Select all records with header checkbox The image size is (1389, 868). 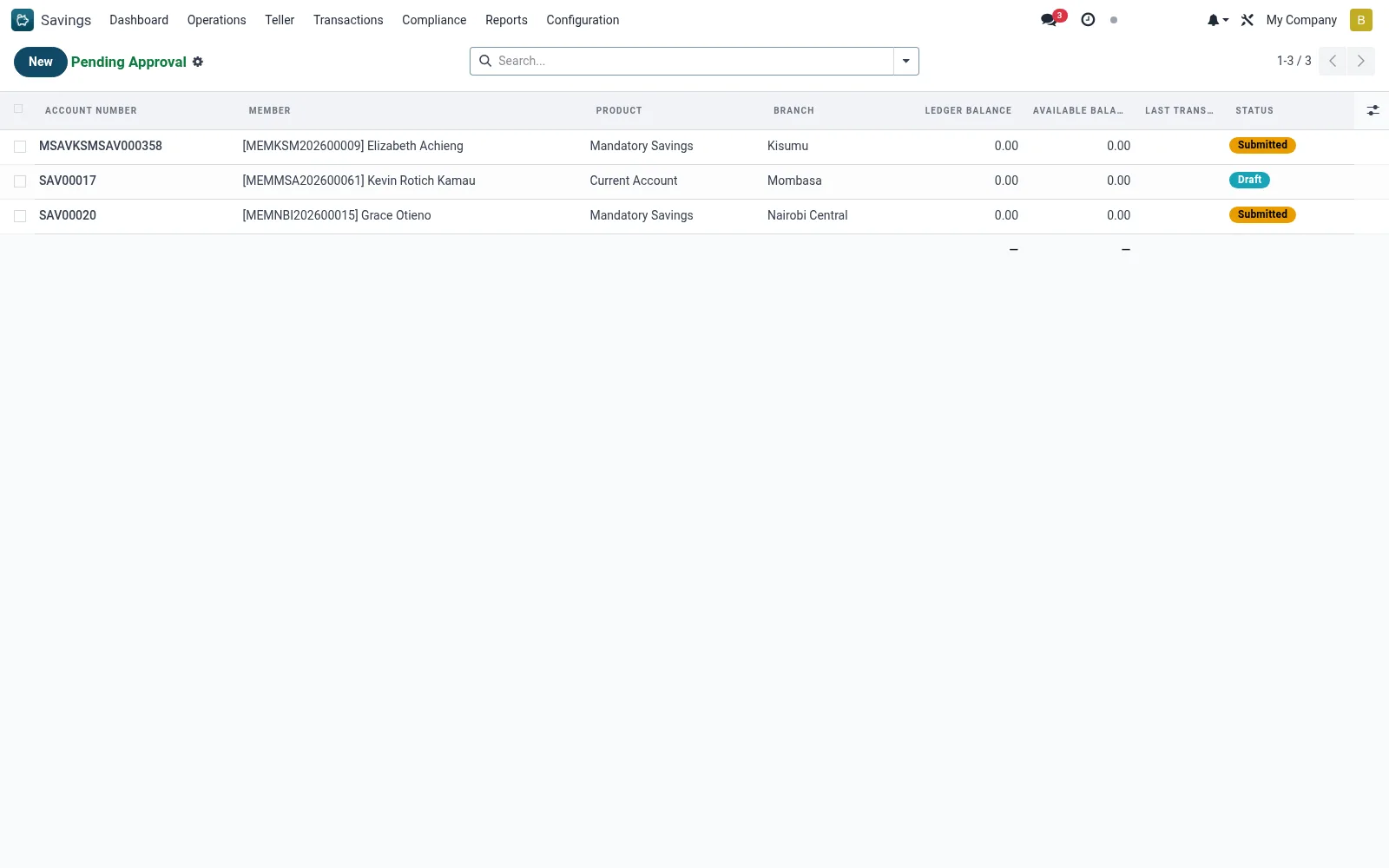click(18, 108)
